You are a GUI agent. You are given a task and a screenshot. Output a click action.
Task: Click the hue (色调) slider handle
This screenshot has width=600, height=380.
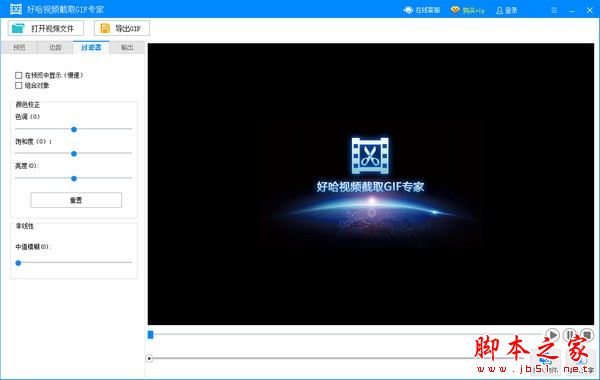[74, 129]
